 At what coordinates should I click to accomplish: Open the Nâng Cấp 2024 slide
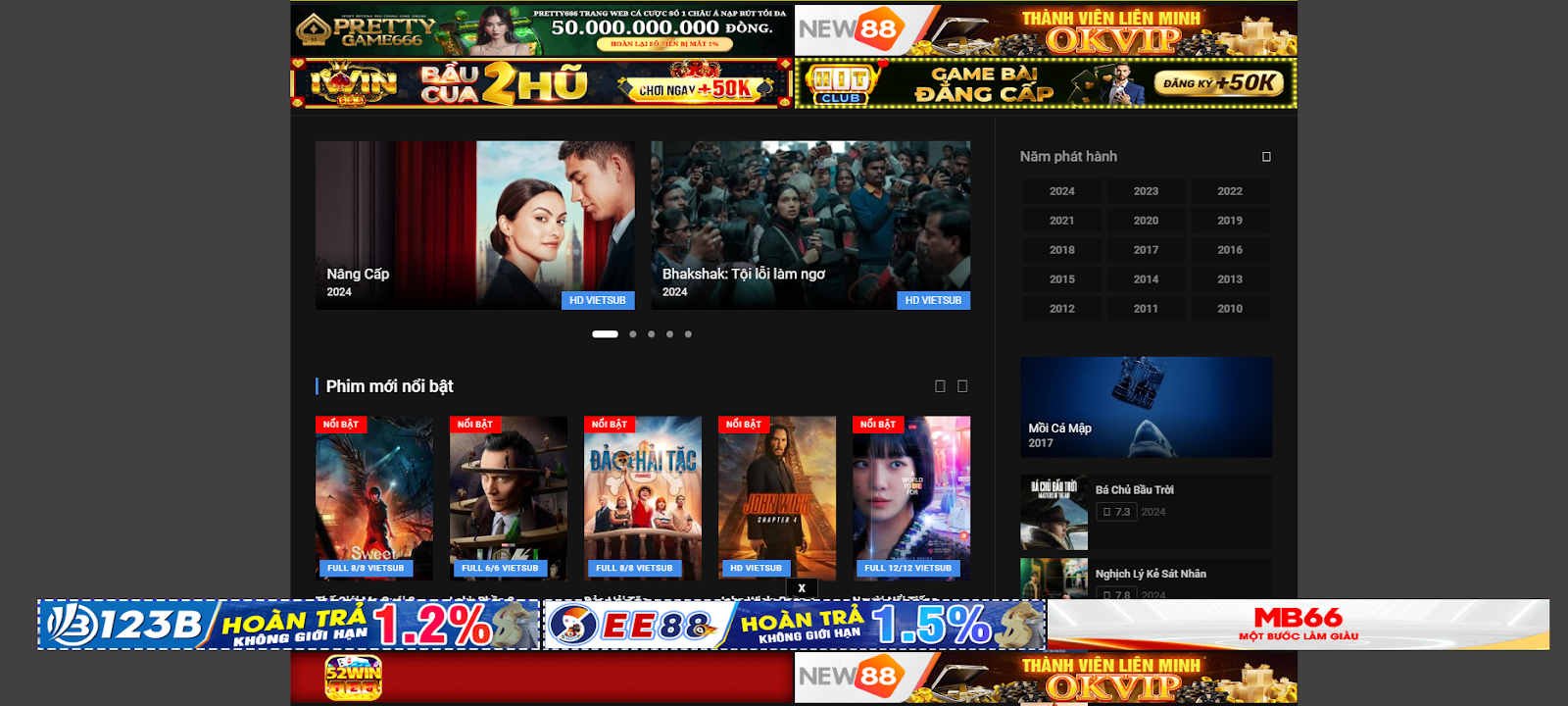pos(474,226)
